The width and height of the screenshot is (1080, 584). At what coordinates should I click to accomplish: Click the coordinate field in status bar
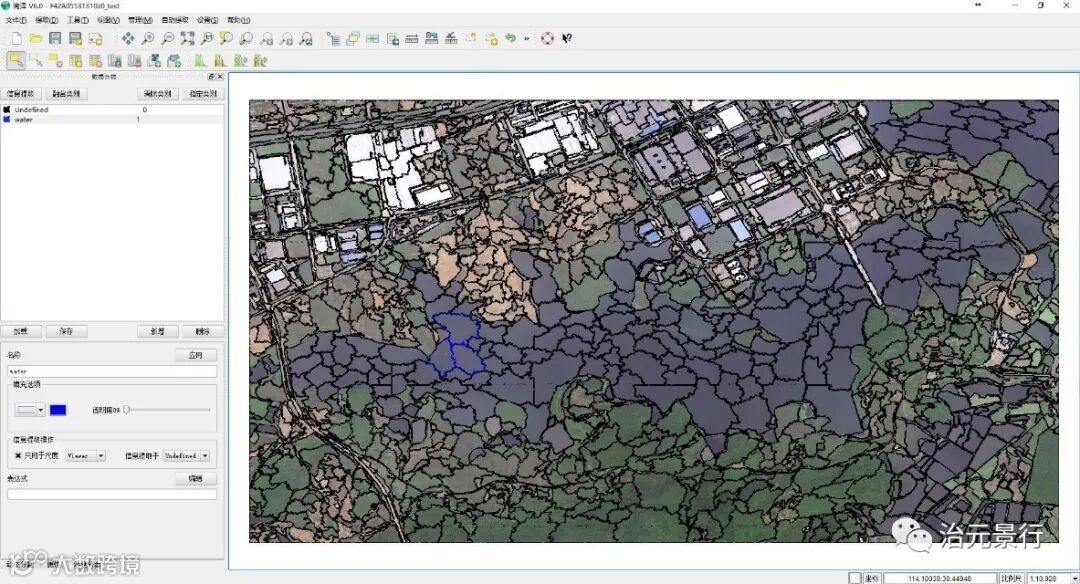coord(939,578)
